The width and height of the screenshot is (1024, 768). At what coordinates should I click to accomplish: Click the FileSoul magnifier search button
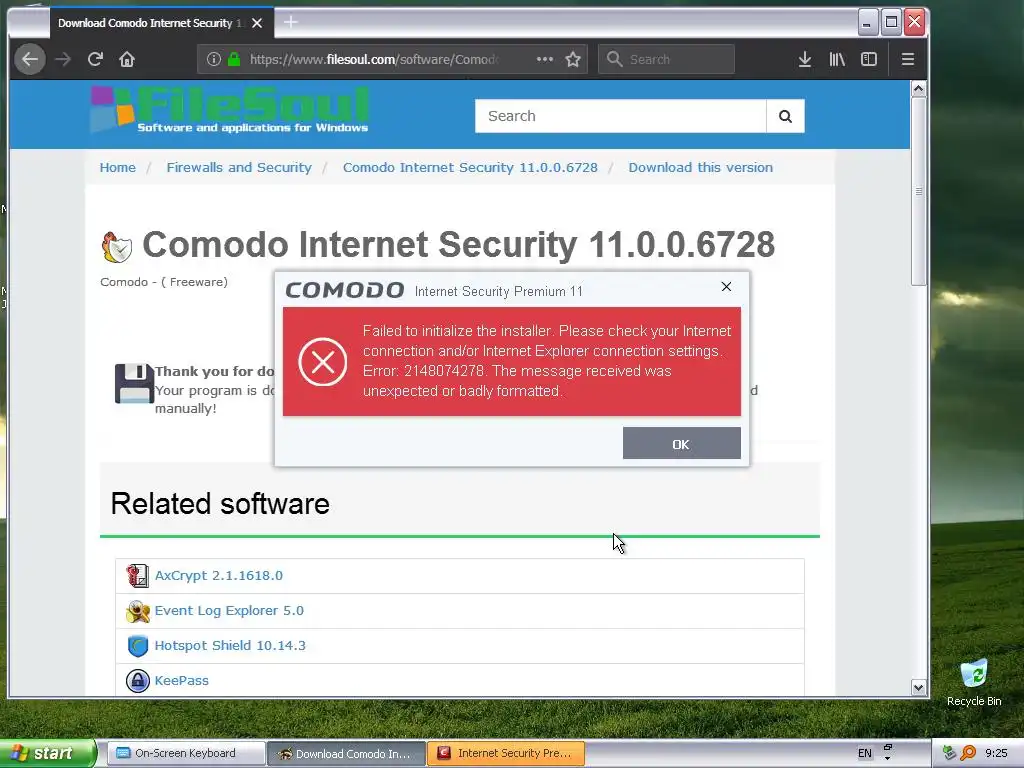pos(785,116)
